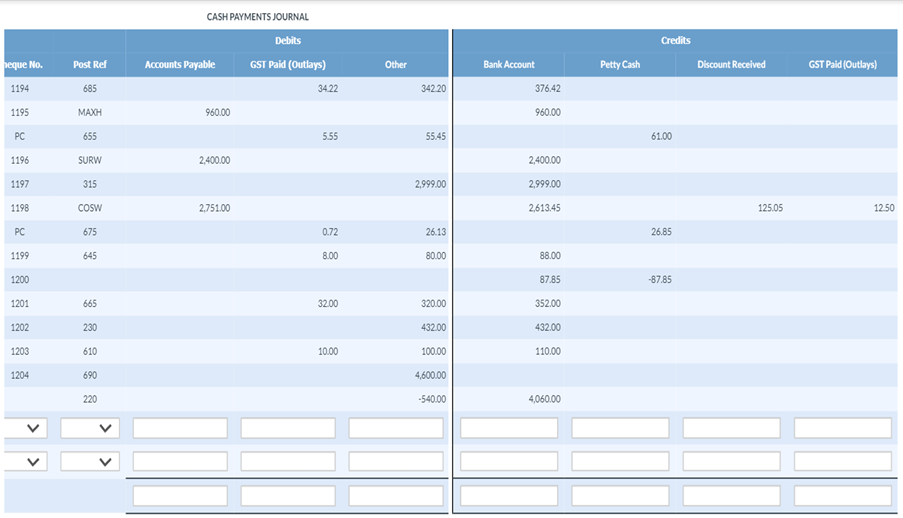The image size is (903, 518).
Task: Click first blank row Accounts Payable input
Action: tap(180, 428)
